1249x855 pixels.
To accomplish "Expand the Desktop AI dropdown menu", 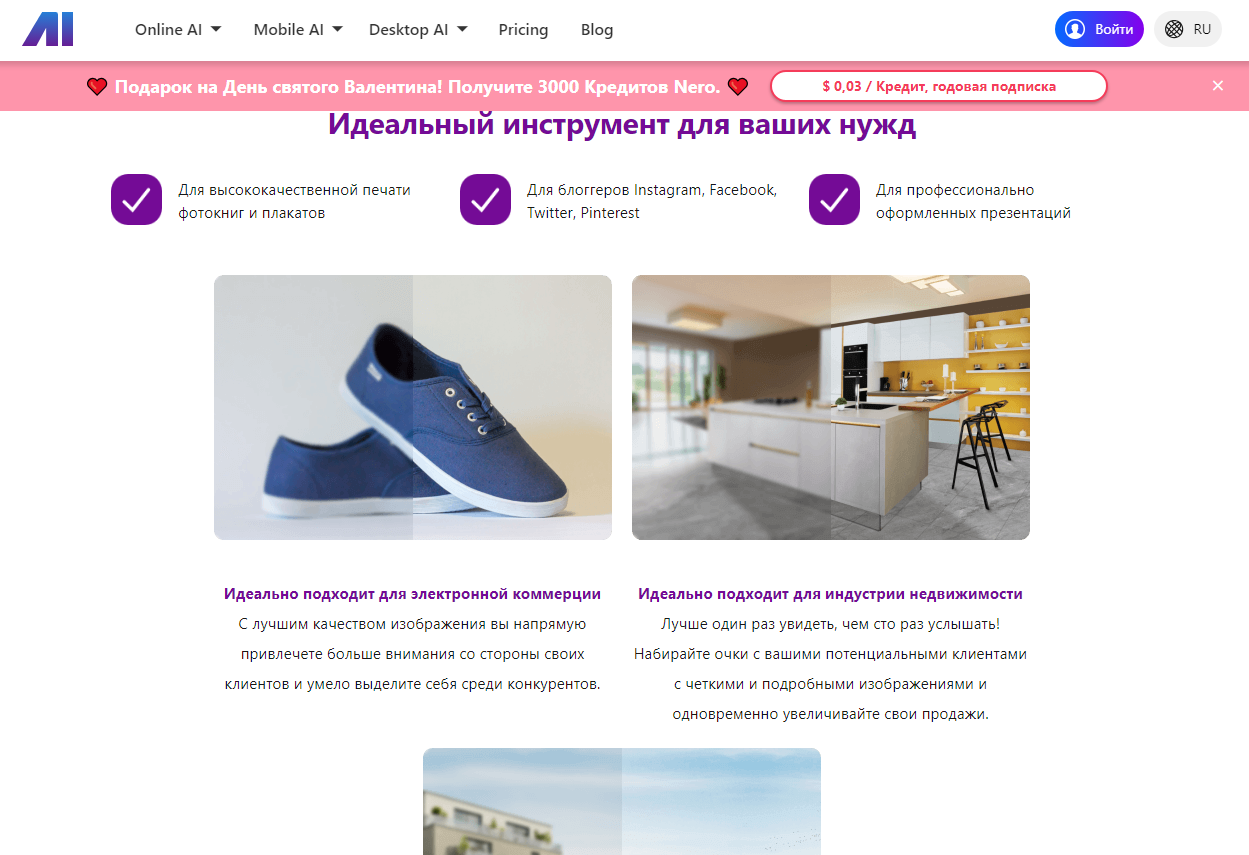I will point(418,29).
